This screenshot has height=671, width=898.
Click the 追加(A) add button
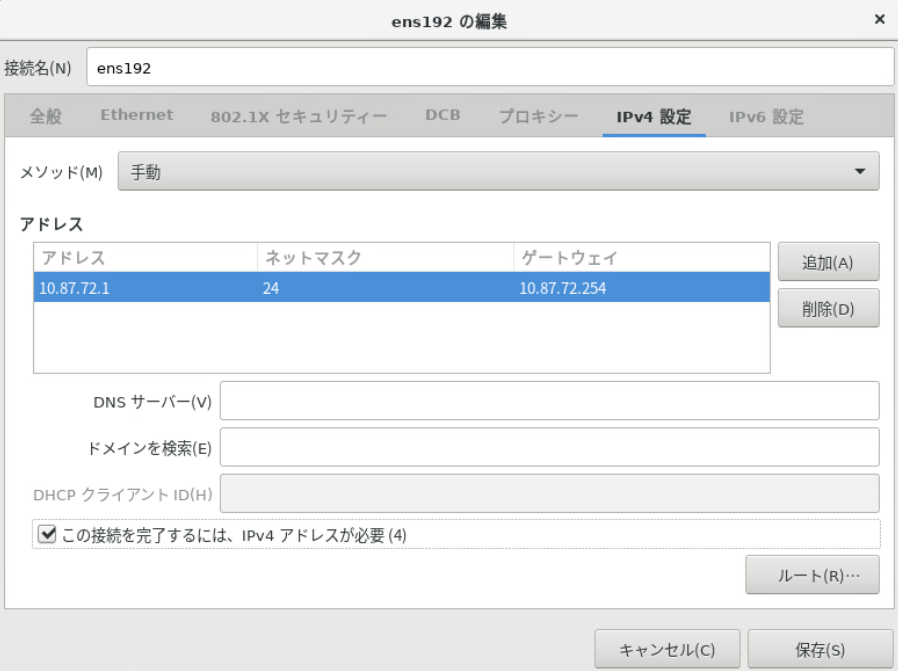click(x=828, y=262)
